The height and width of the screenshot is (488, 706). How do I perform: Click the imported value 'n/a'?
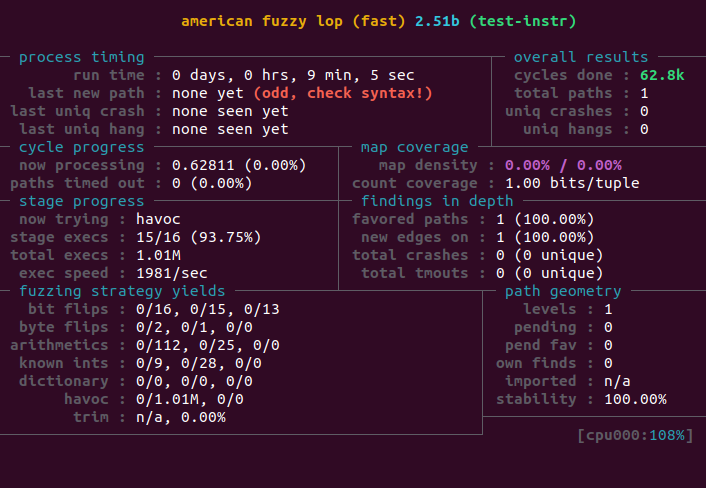617,381
